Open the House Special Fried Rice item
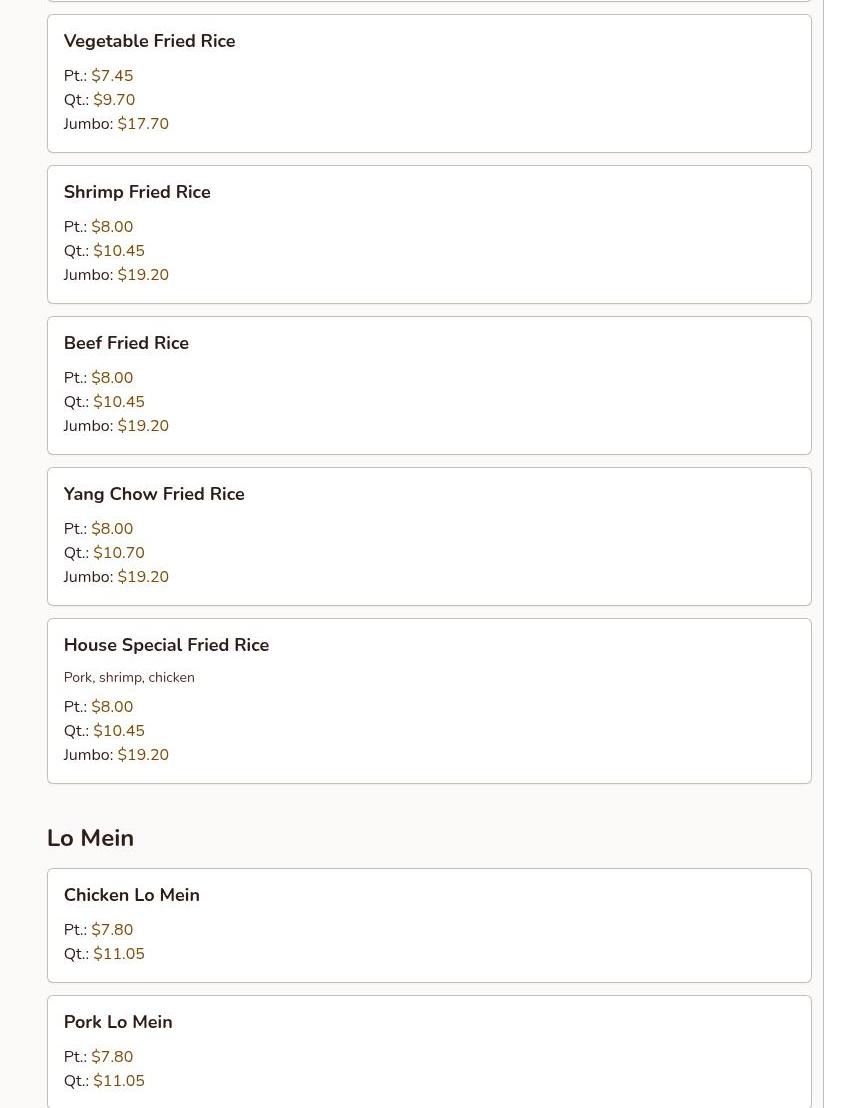The height and width of the screenshot is (1108, 844). [x=166, y=645]
